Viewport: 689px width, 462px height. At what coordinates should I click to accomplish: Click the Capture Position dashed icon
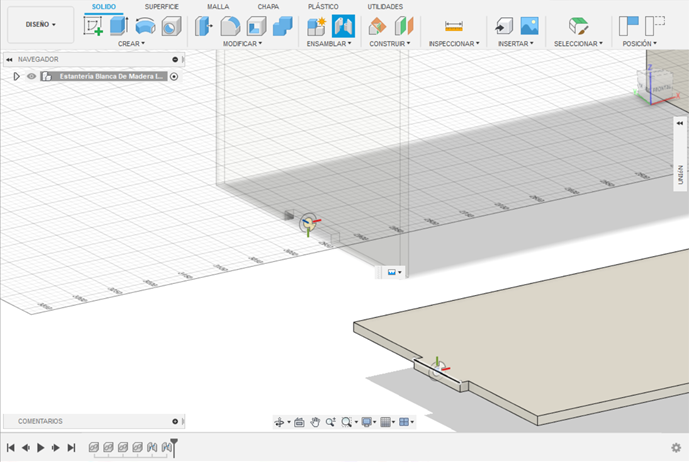[x=655, y=26]
